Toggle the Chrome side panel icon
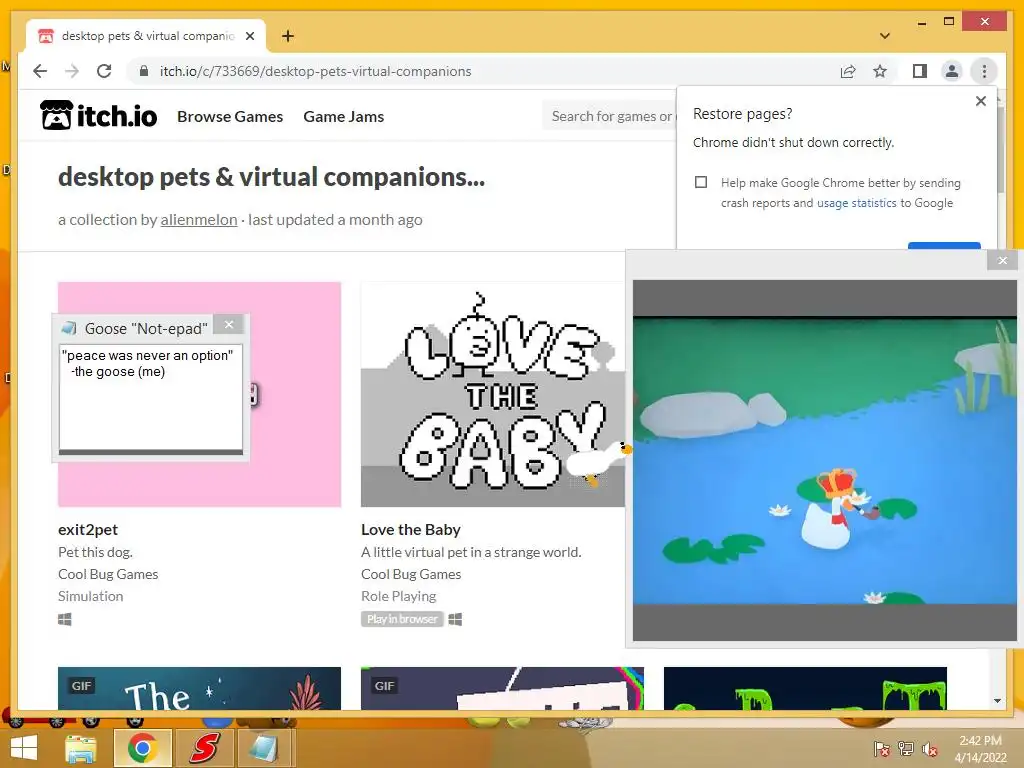 click(x=920, y=71)
